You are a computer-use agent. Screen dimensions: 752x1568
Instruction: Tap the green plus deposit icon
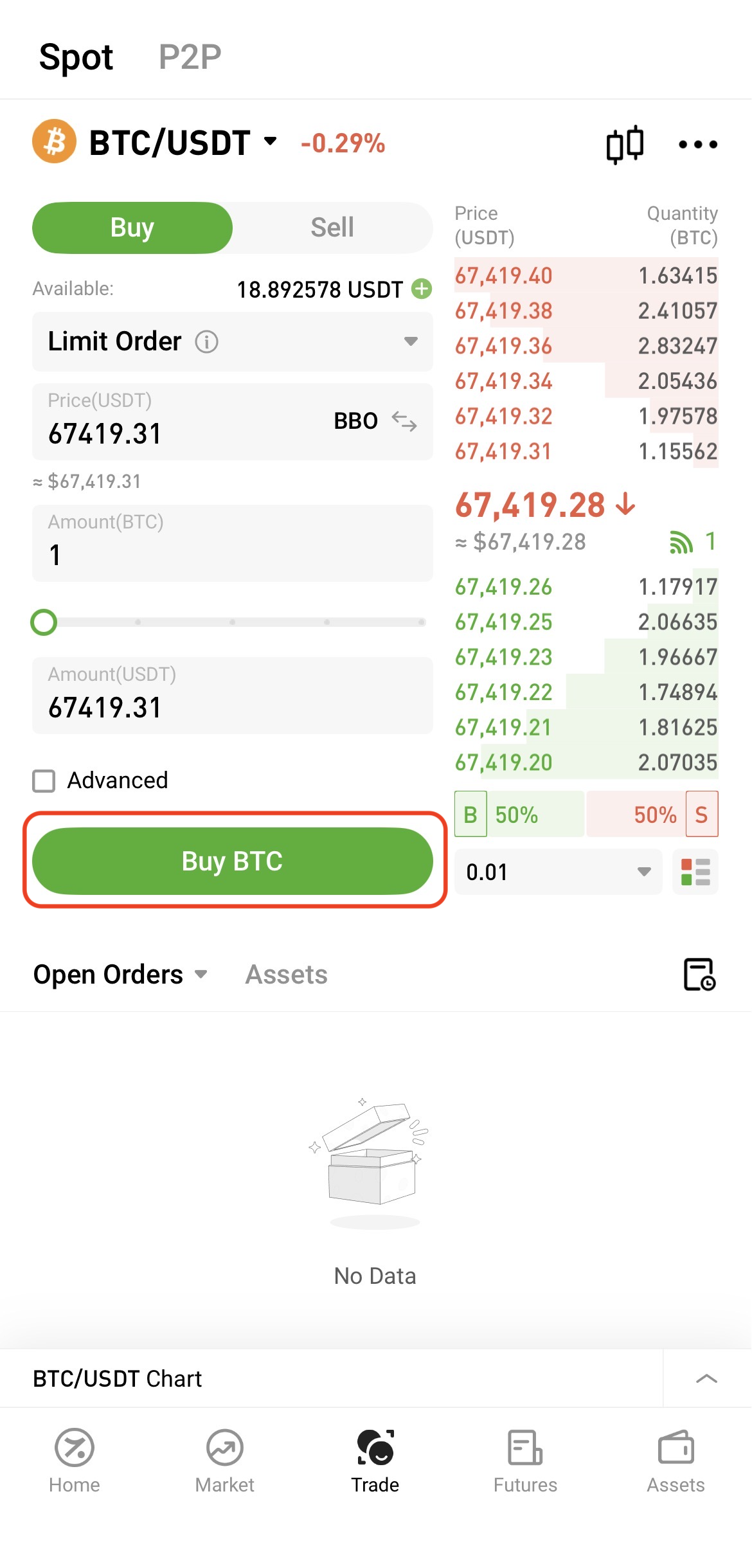point(422,289)
